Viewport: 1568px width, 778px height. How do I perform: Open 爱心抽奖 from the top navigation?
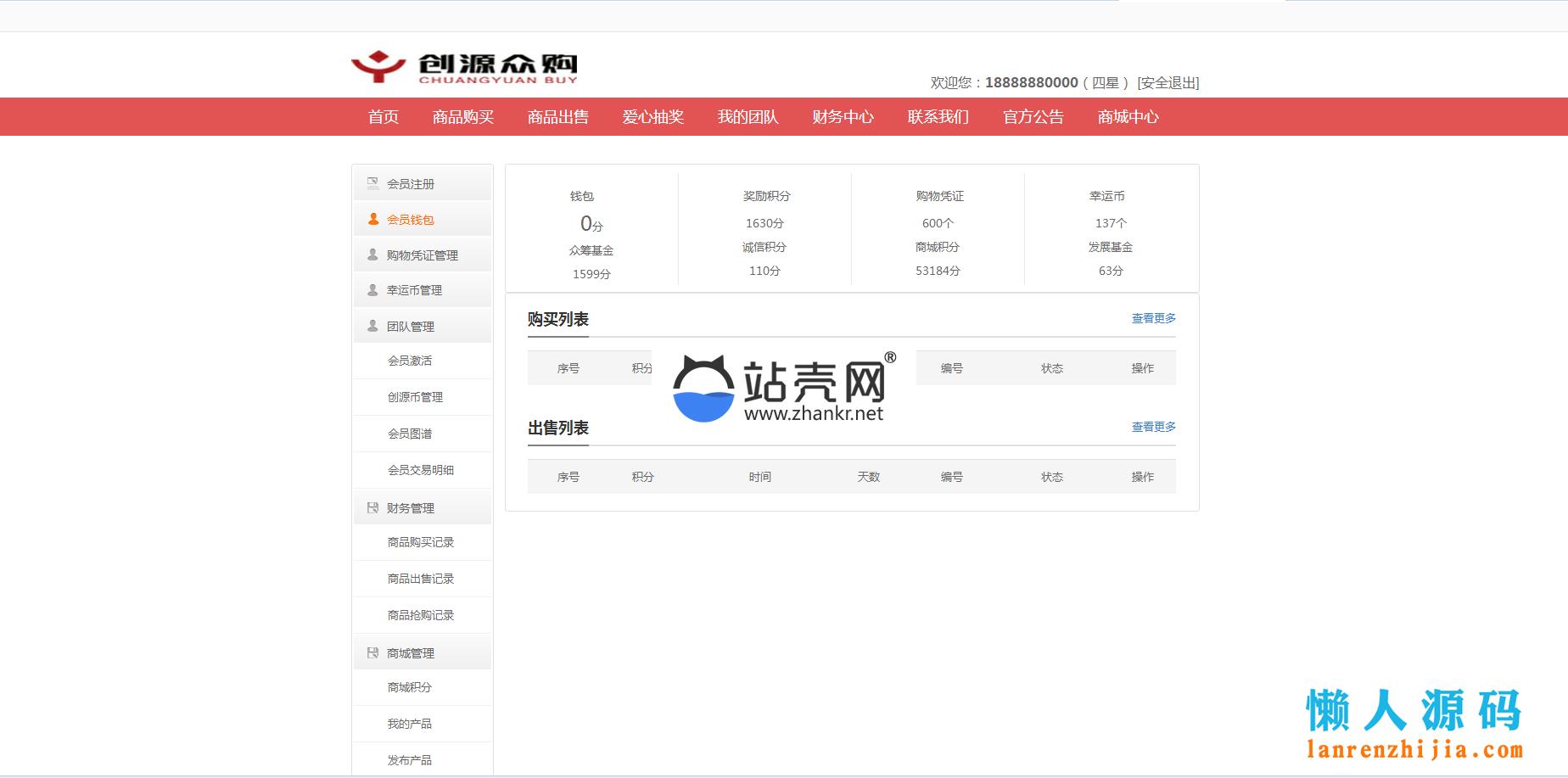click(652, 117)
